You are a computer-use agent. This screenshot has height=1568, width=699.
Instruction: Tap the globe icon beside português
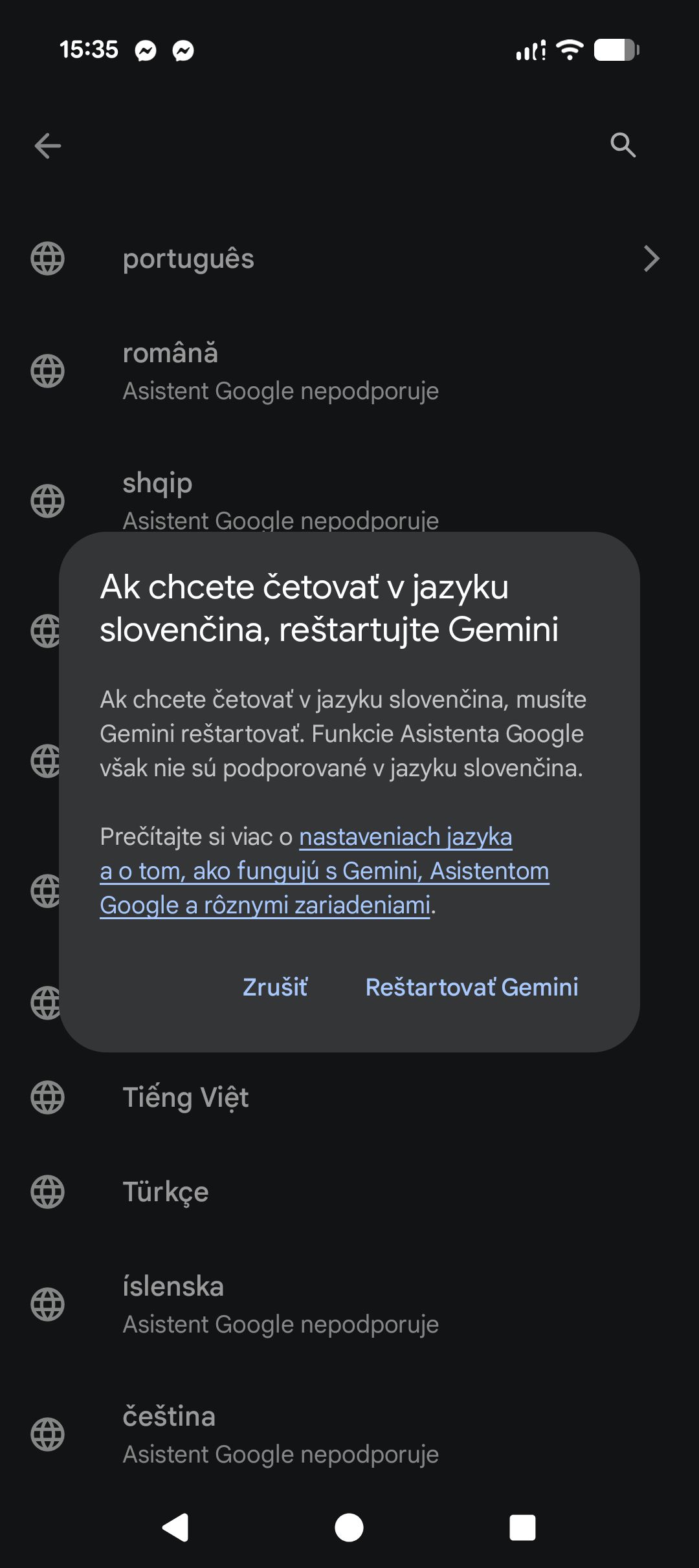point(48,259)
